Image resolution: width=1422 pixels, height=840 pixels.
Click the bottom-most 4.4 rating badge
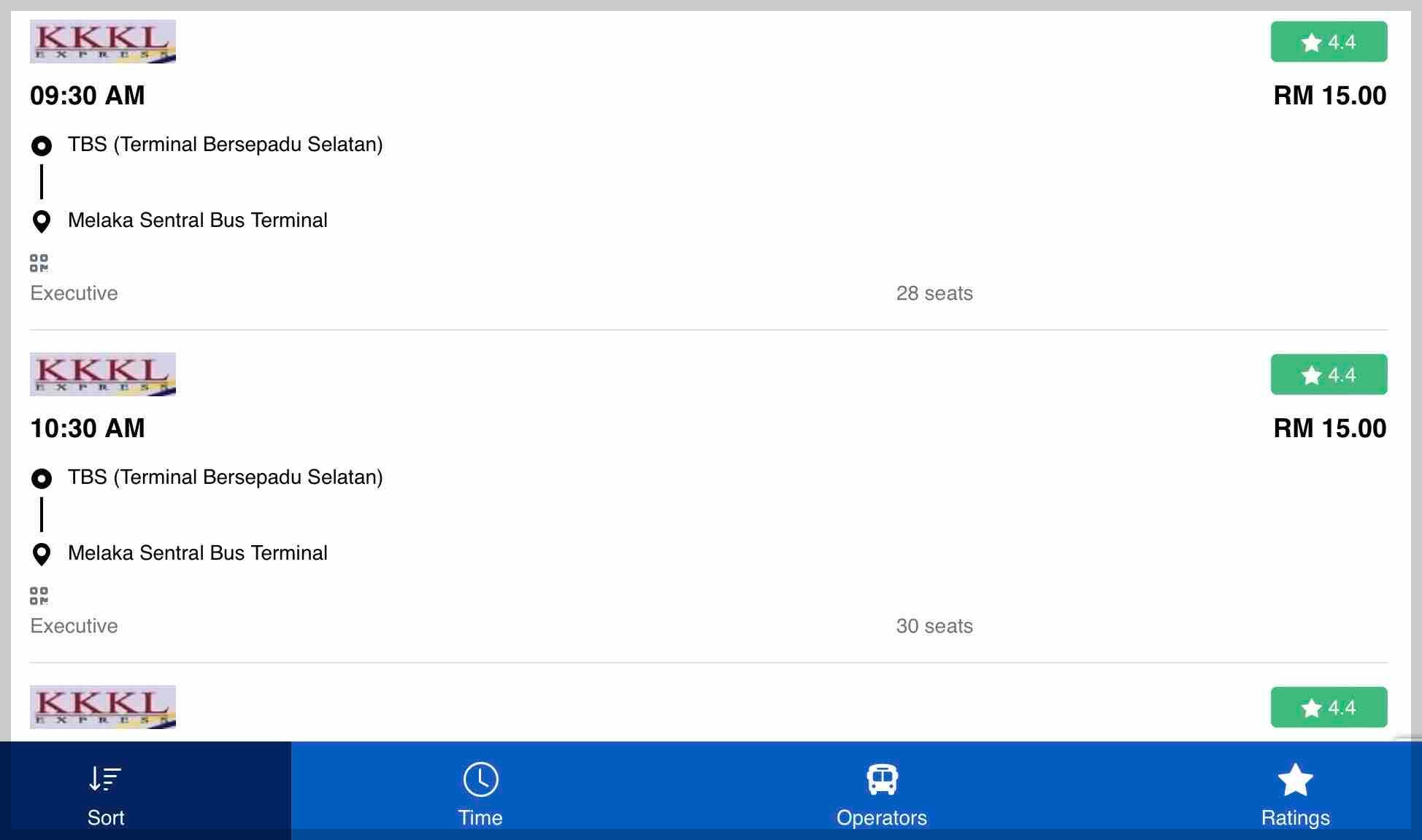pyautogui.click(x=1329, y=707)
